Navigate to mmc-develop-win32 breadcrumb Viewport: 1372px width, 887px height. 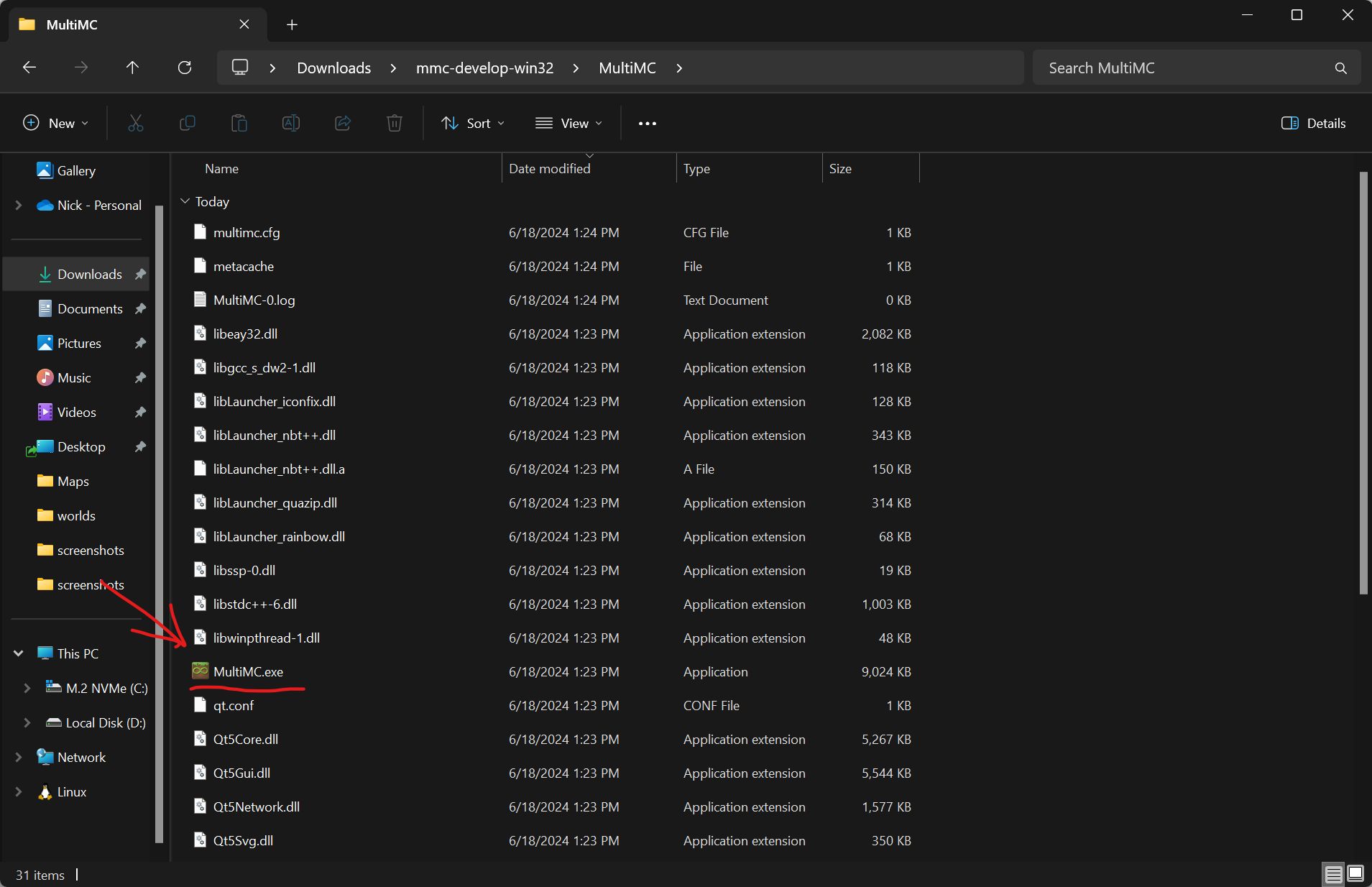484,68
